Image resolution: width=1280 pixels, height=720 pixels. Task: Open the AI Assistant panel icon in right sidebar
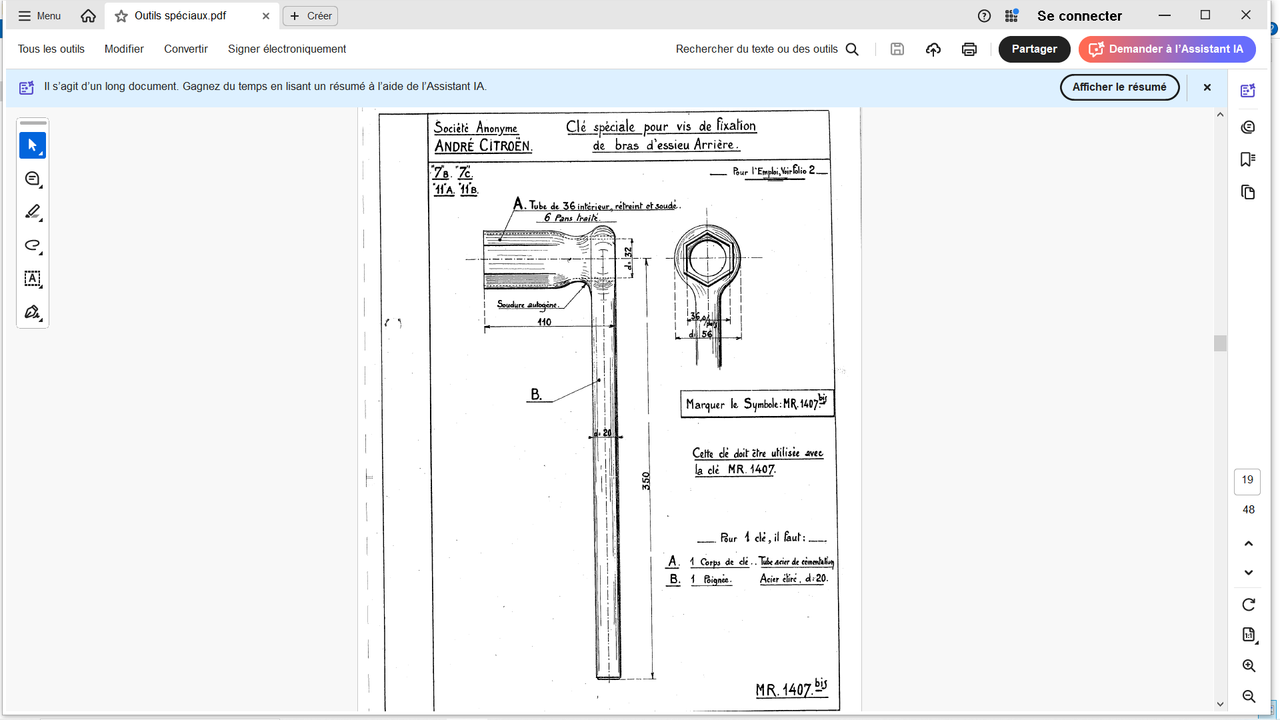[1248, 91]
